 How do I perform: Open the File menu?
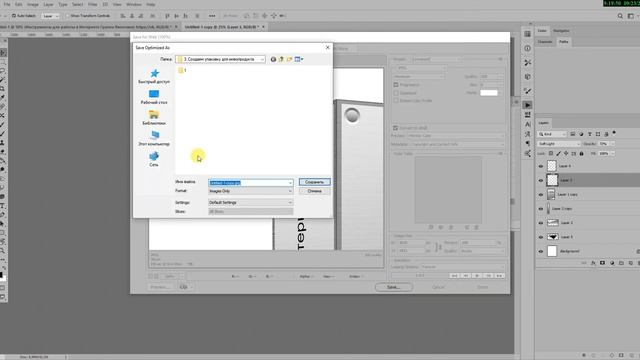(x=7, y=4)
